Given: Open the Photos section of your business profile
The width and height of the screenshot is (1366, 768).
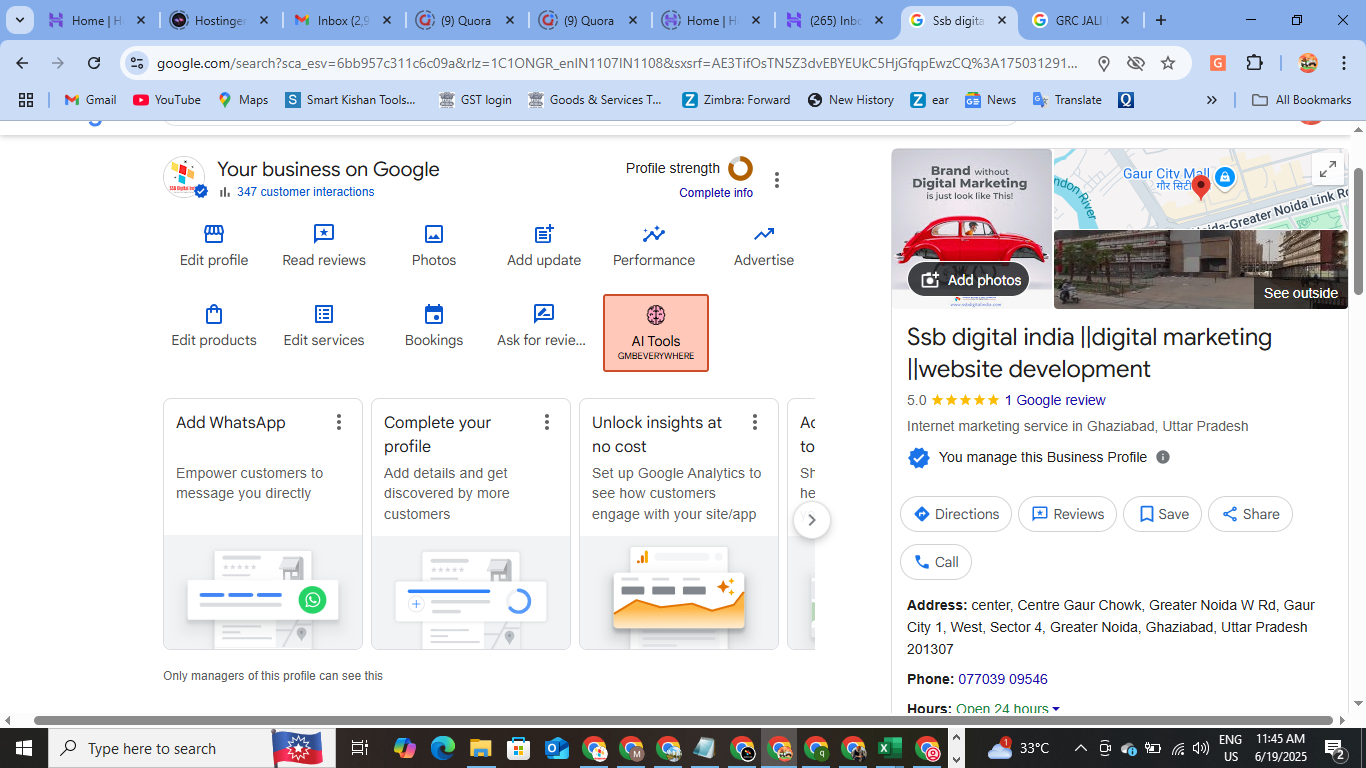Looking at the screenshot, I should (433, 243).
